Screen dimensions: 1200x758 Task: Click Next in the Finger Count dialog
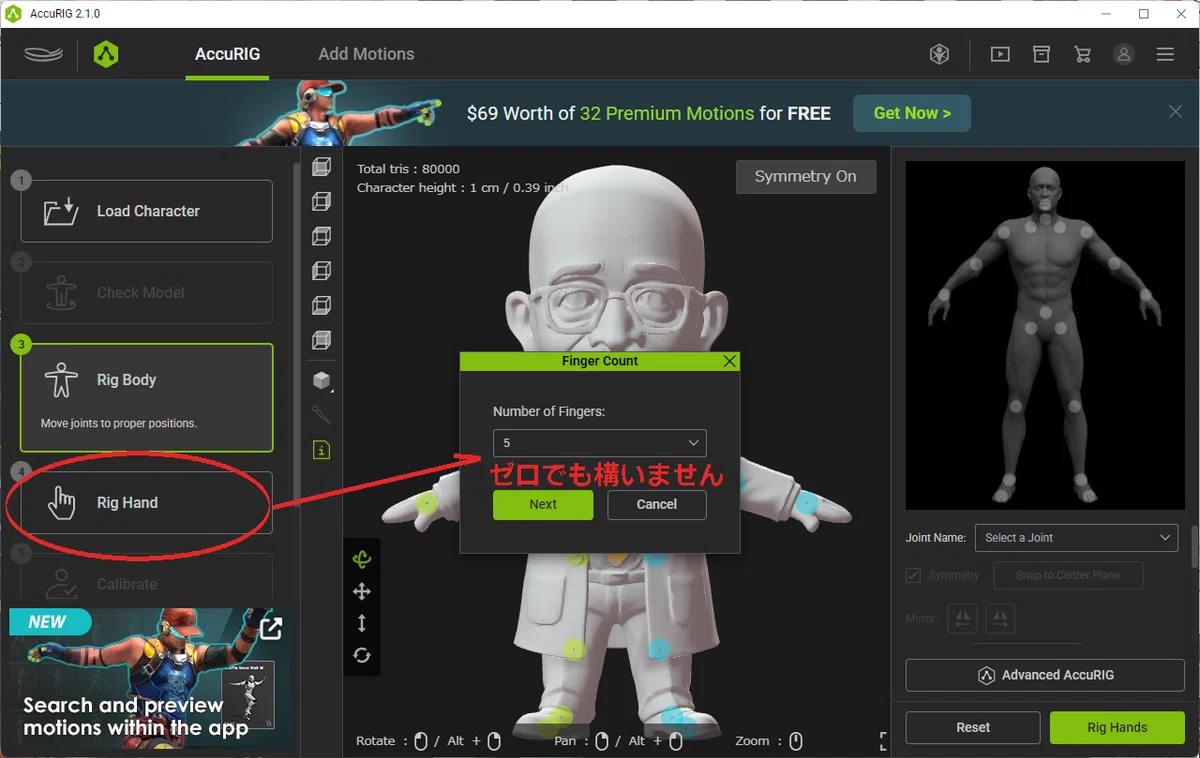543,504
